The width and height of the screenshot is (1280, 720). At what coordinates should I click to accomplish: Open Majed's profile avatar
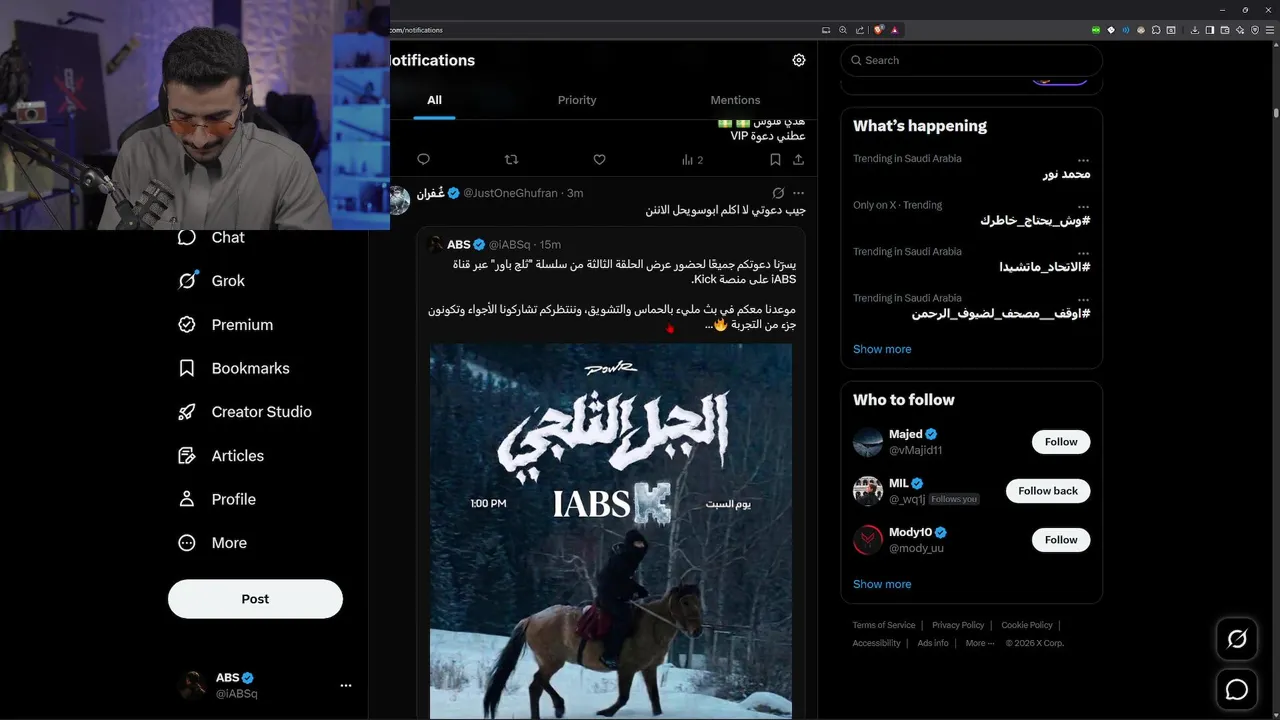pos(868,442)
